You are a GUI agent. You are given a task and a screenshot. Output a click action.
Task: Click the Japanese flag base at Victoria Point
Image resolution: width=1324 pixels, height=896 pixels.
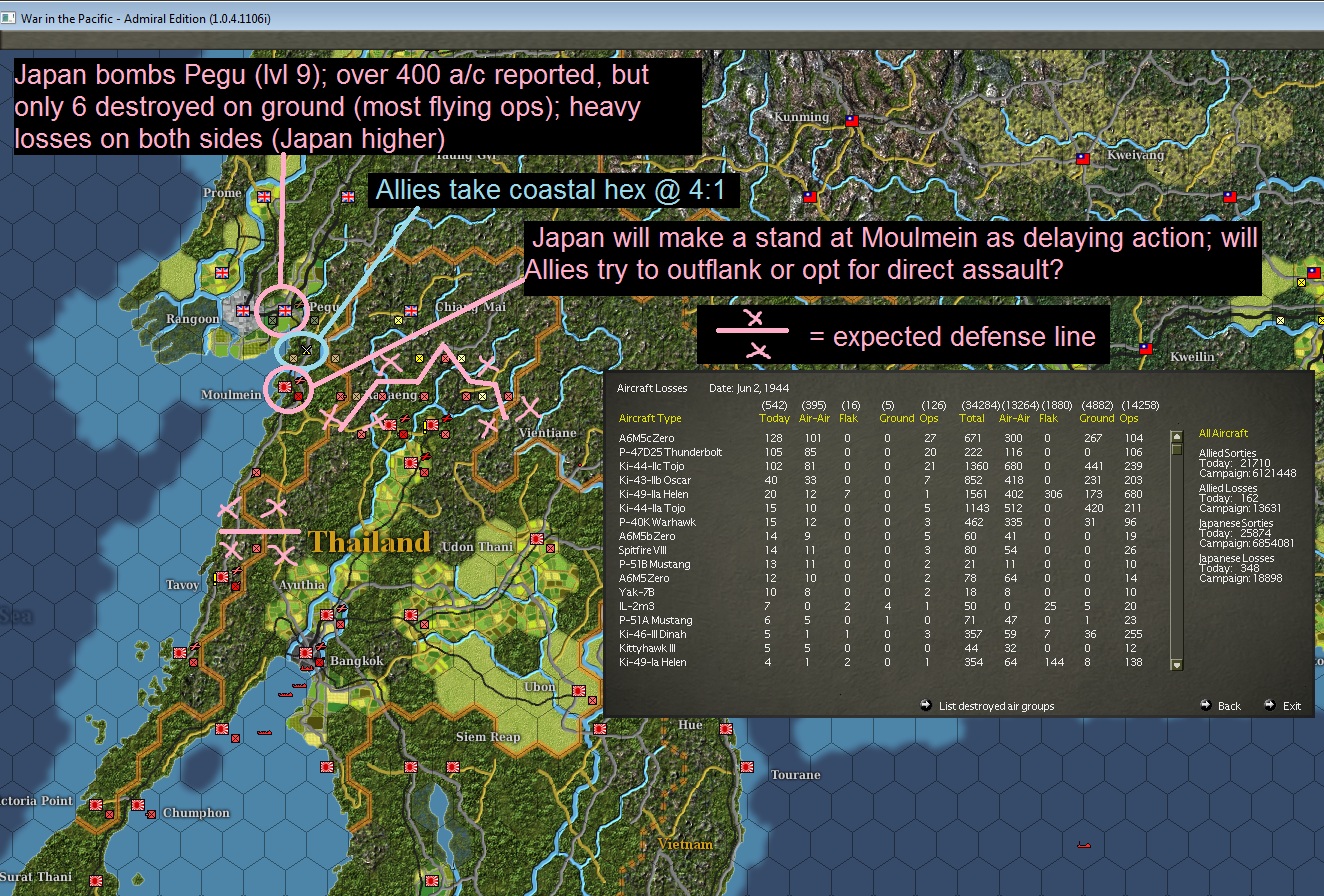point(96,805)
